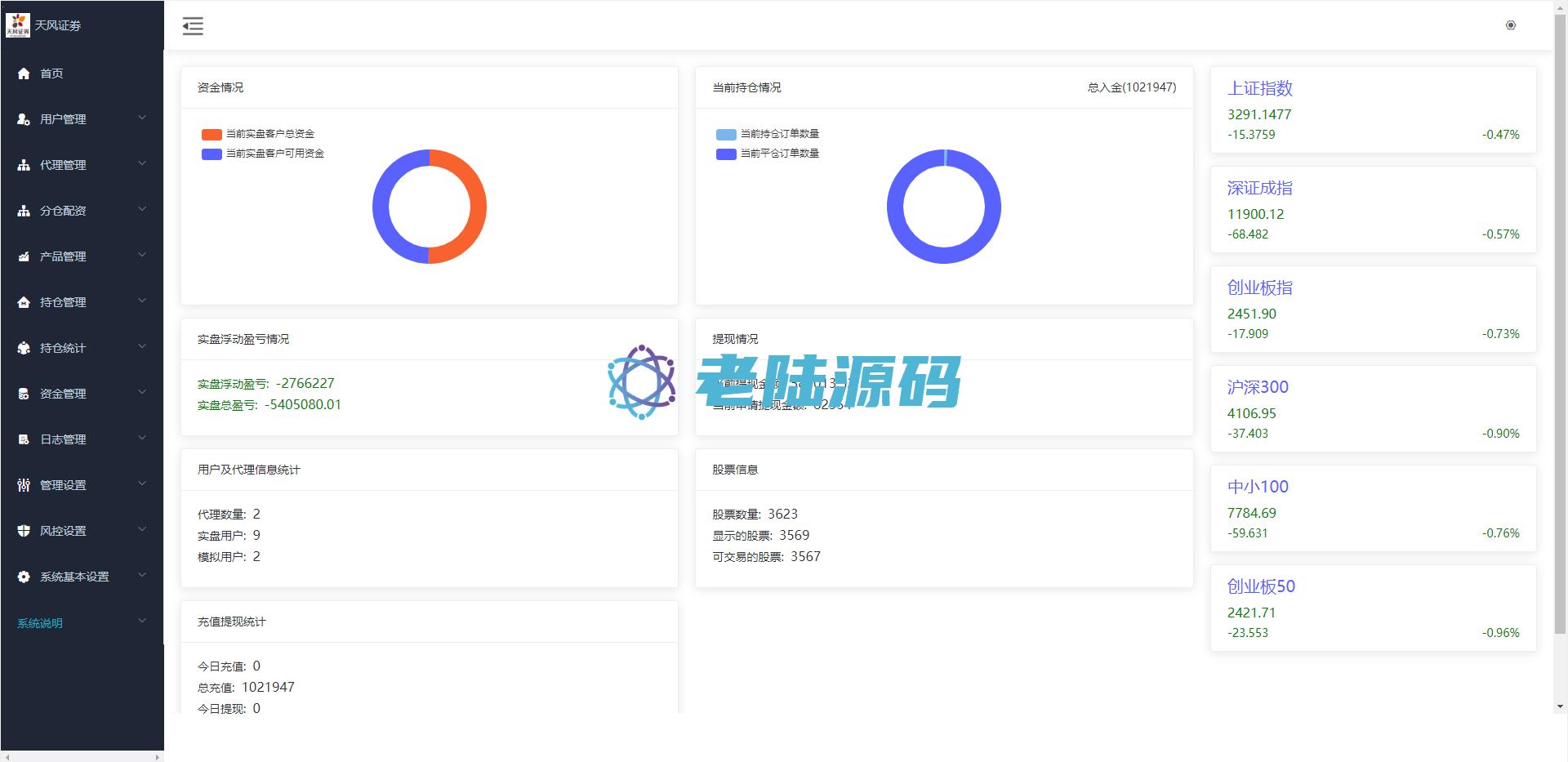Expand the 分仓配资 submenu arrow
Viewport: 1568px width, 762px height.
coord(142,210)
